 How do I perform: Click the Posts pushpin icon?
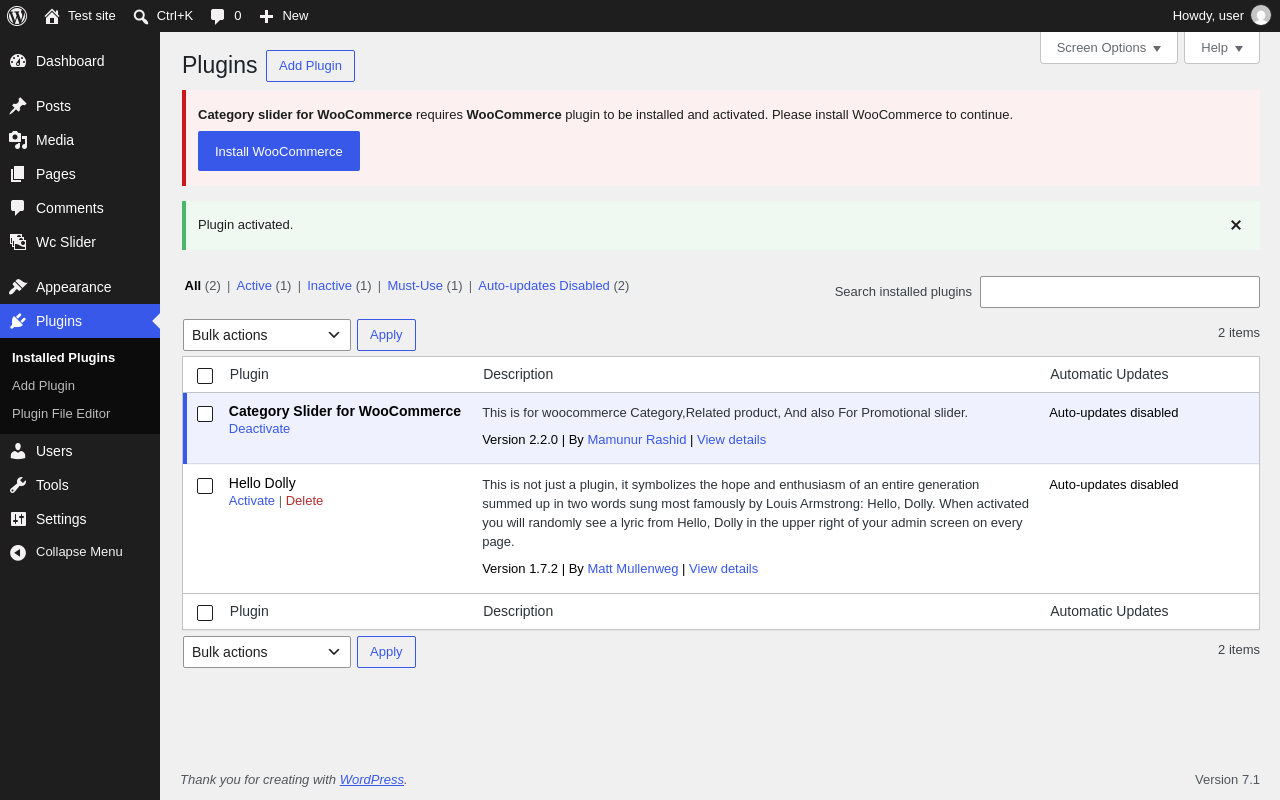18,106
